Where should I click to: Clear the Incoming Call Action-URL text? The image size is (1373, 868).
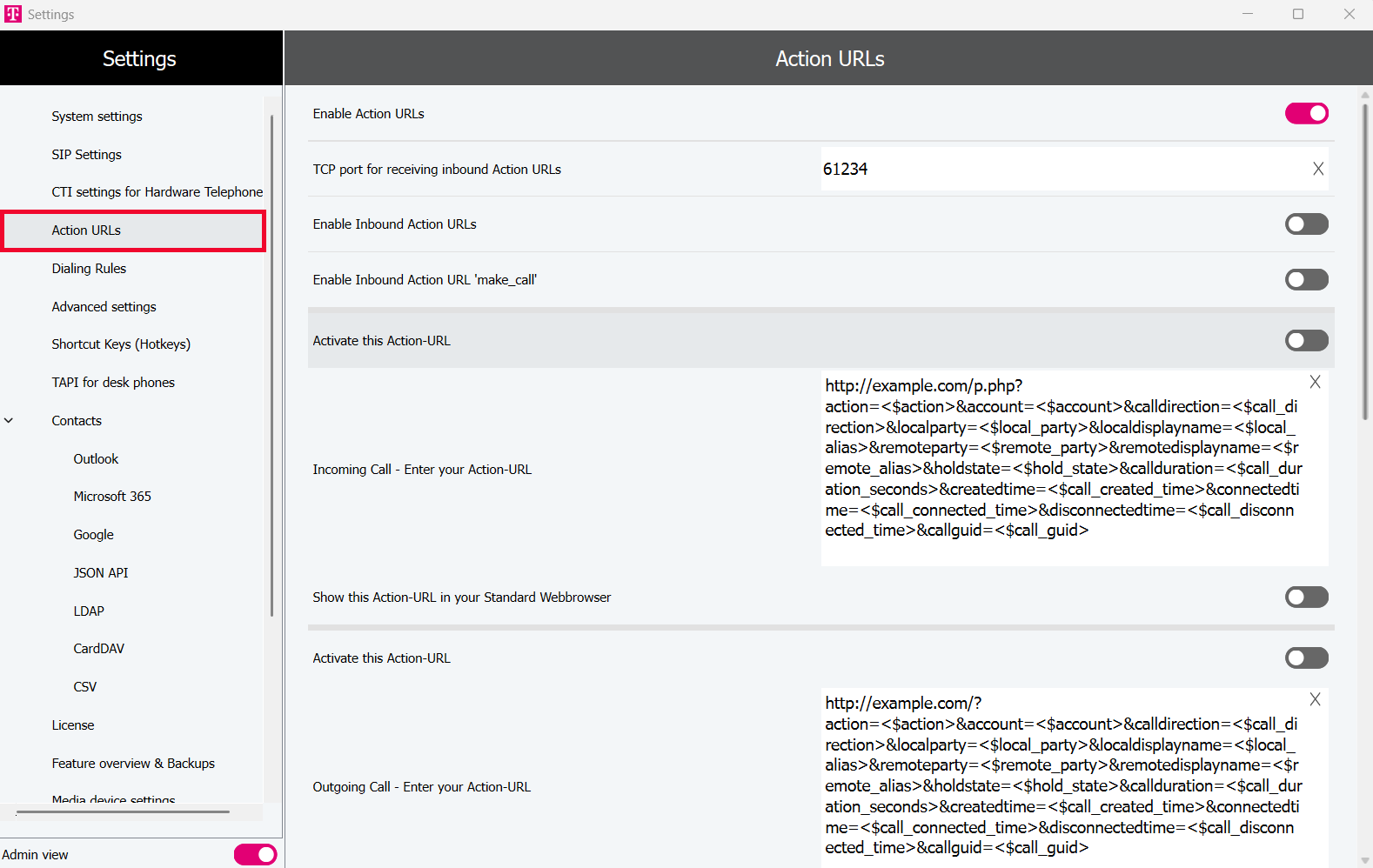(1315, 382)
